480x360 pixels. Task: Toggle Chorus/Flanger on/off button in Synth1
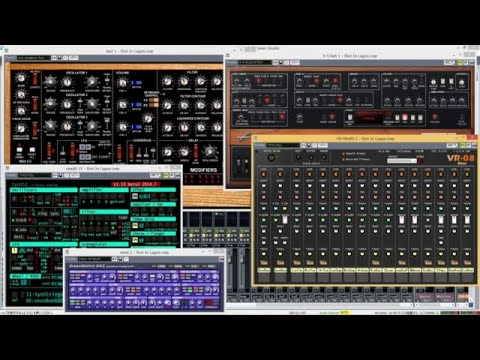pyautogui.click(x=135, y=240)
